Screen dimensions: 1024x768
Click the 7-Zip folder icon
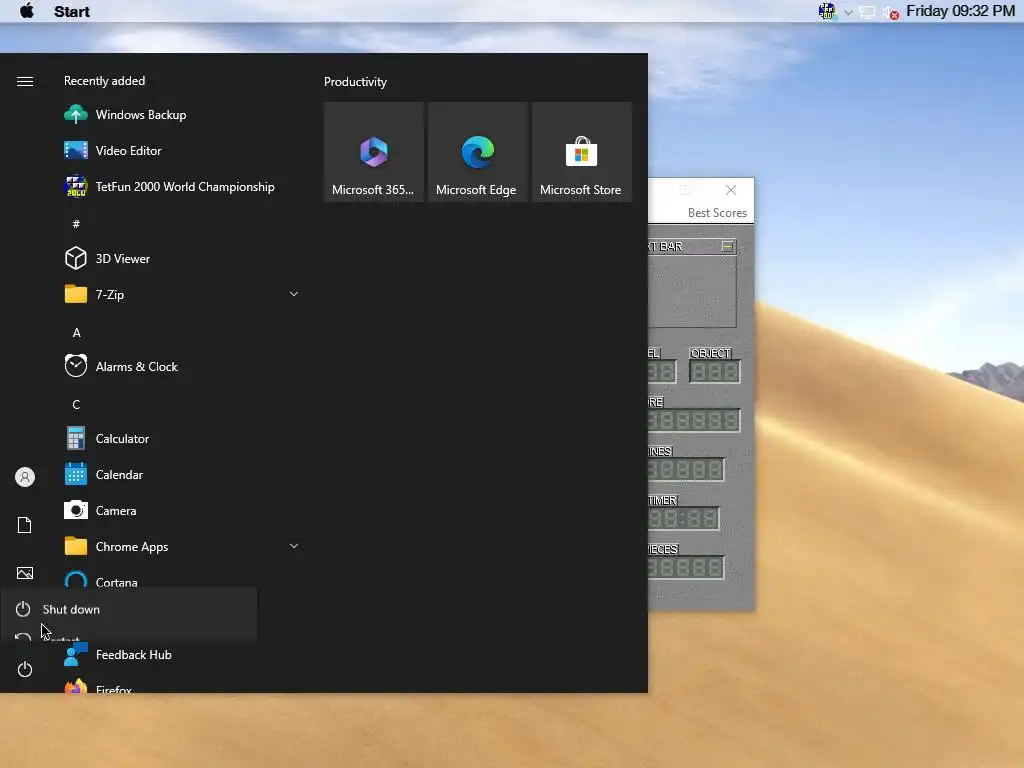[x=76, y=295]
